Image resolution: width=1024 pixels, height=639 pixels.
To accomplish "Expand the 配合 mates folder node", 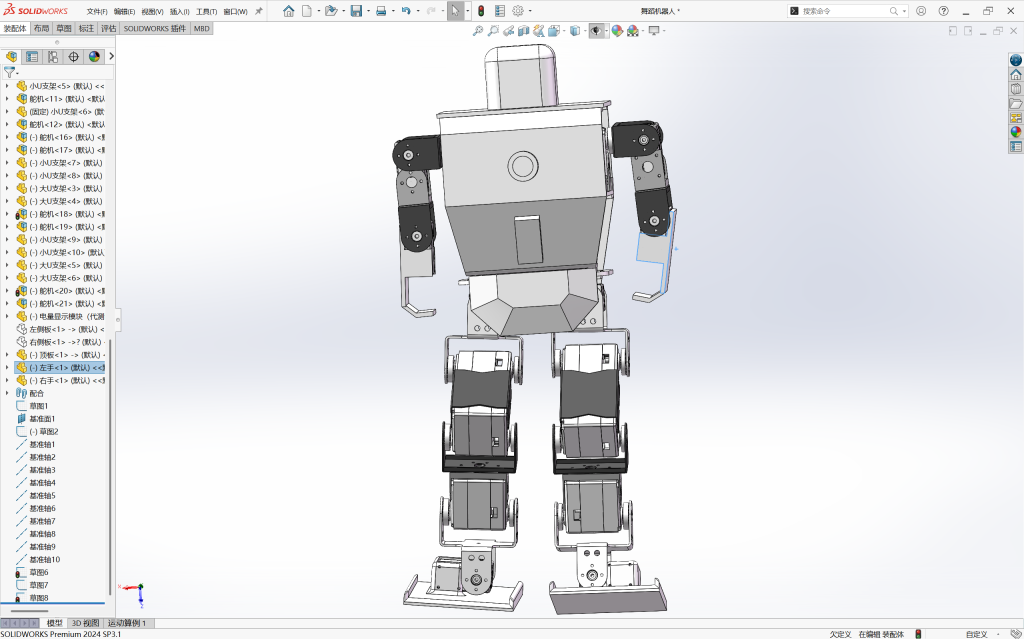I will [x=7, y=393].
